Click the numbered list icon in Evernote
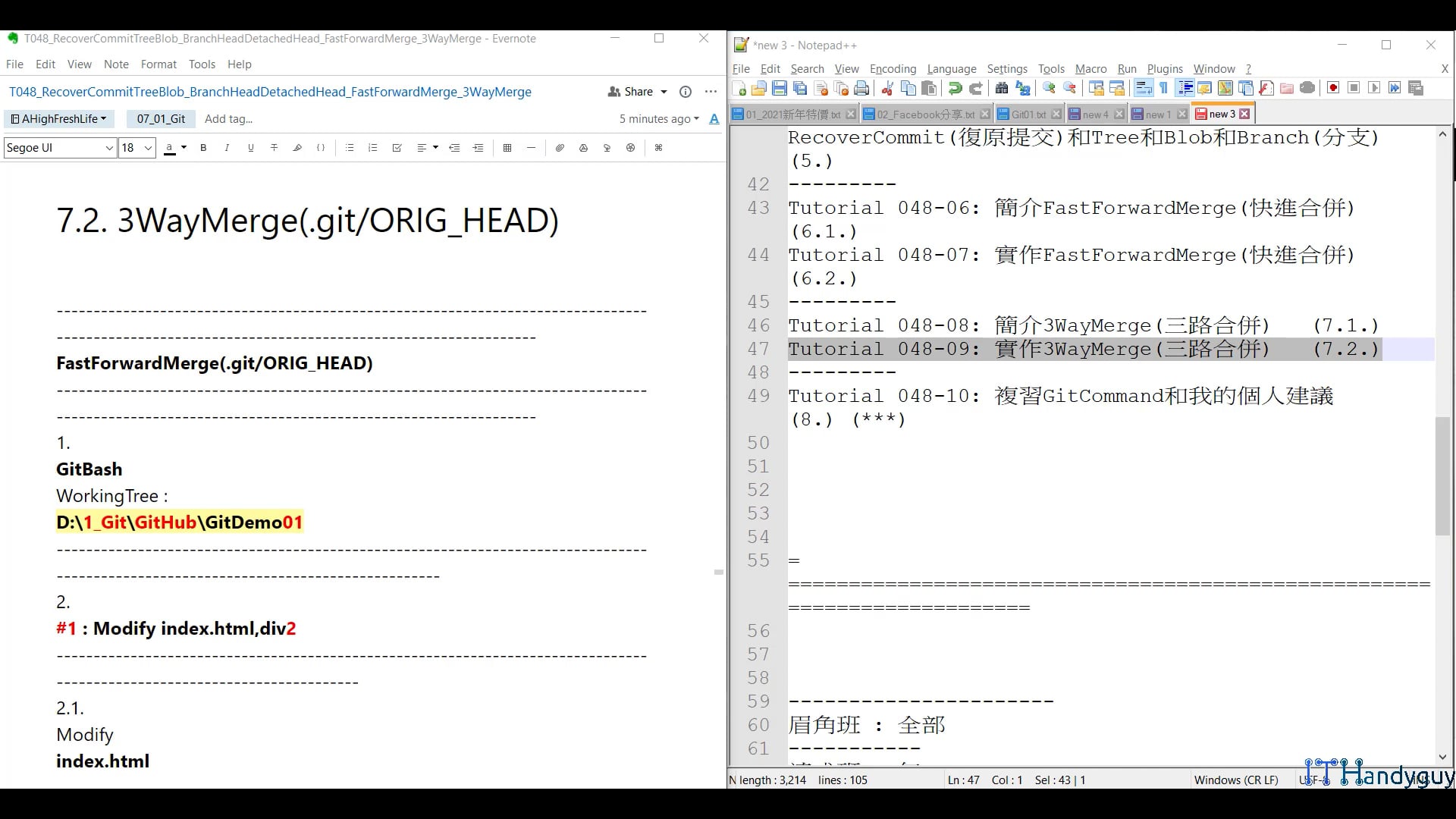 (x=372, y=148)
